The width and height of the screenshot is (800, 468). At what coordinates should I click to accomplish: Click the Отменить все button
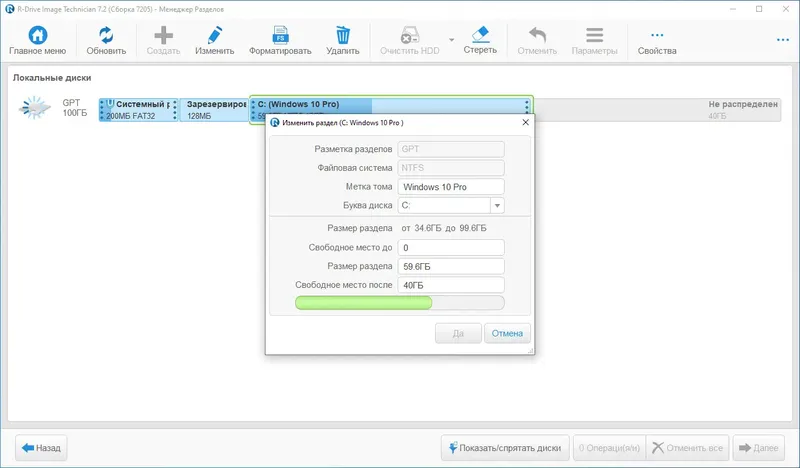(688, 448)
